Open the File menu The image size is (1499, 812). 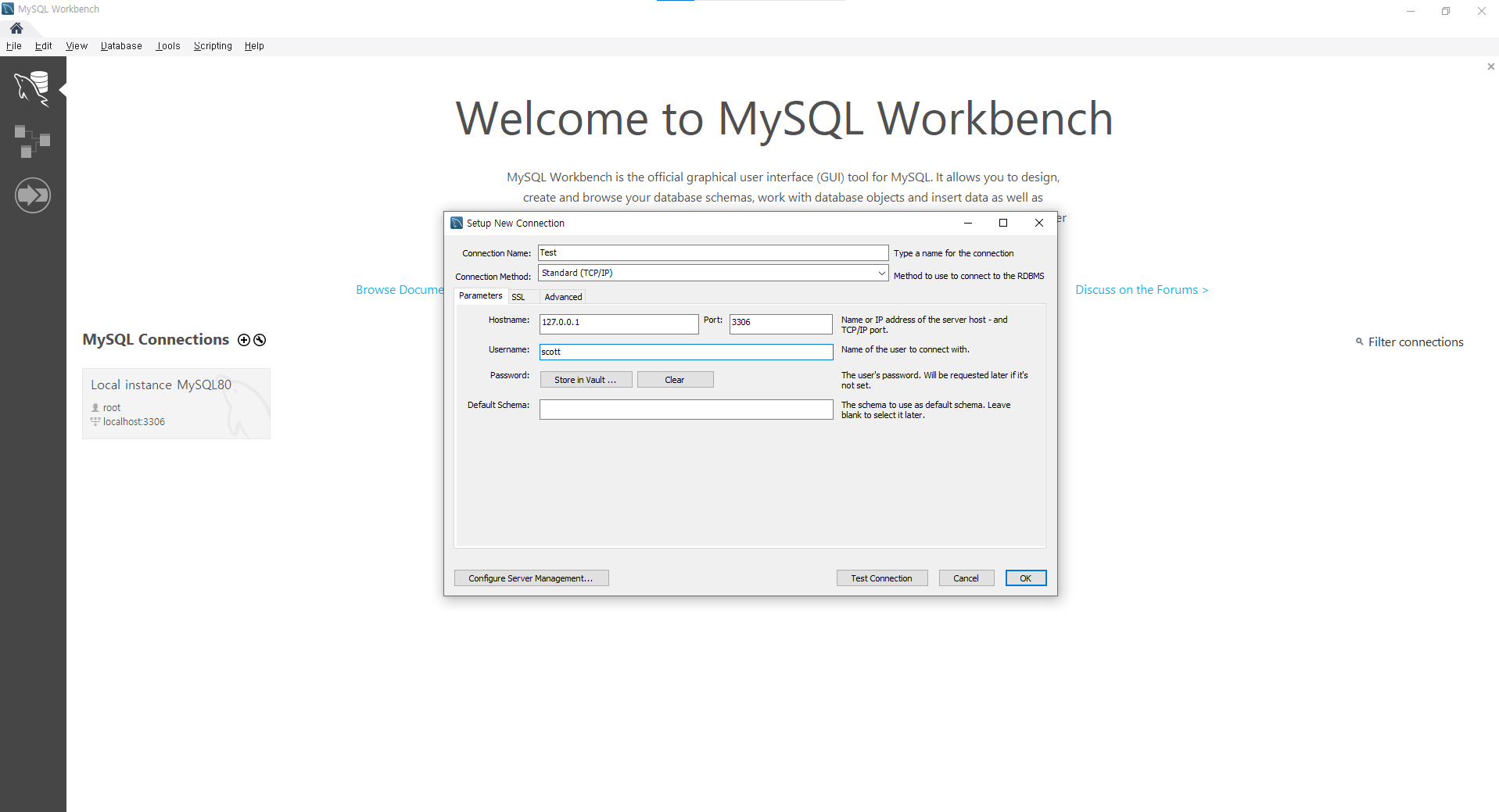point(14,46)
